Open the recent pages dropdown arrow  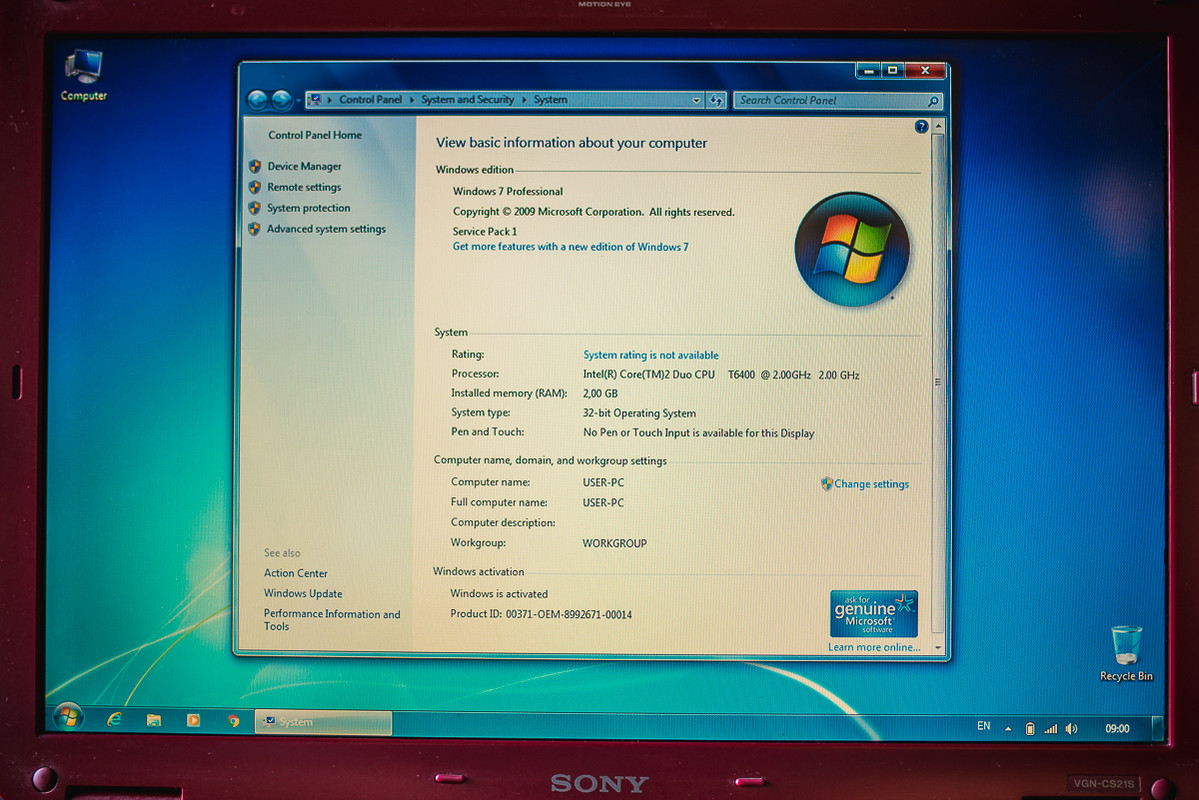tap(298, 100)
